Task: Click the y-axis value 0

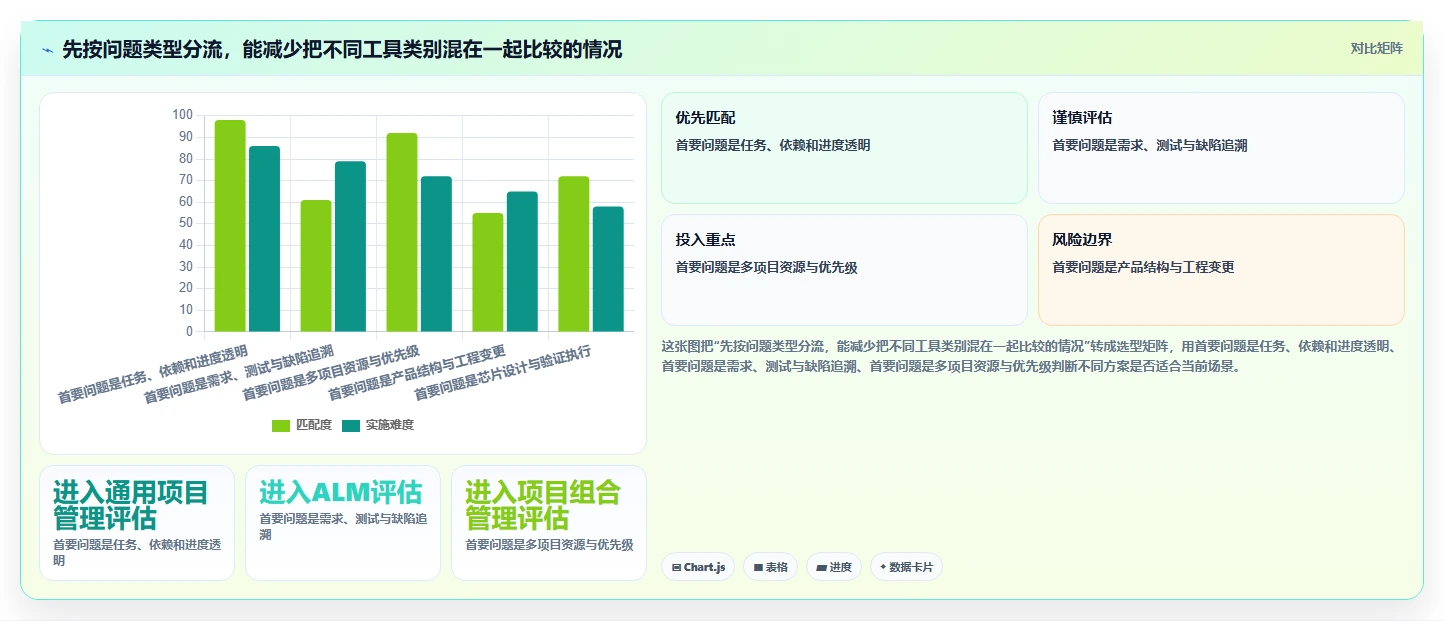Action: point(189,332)
